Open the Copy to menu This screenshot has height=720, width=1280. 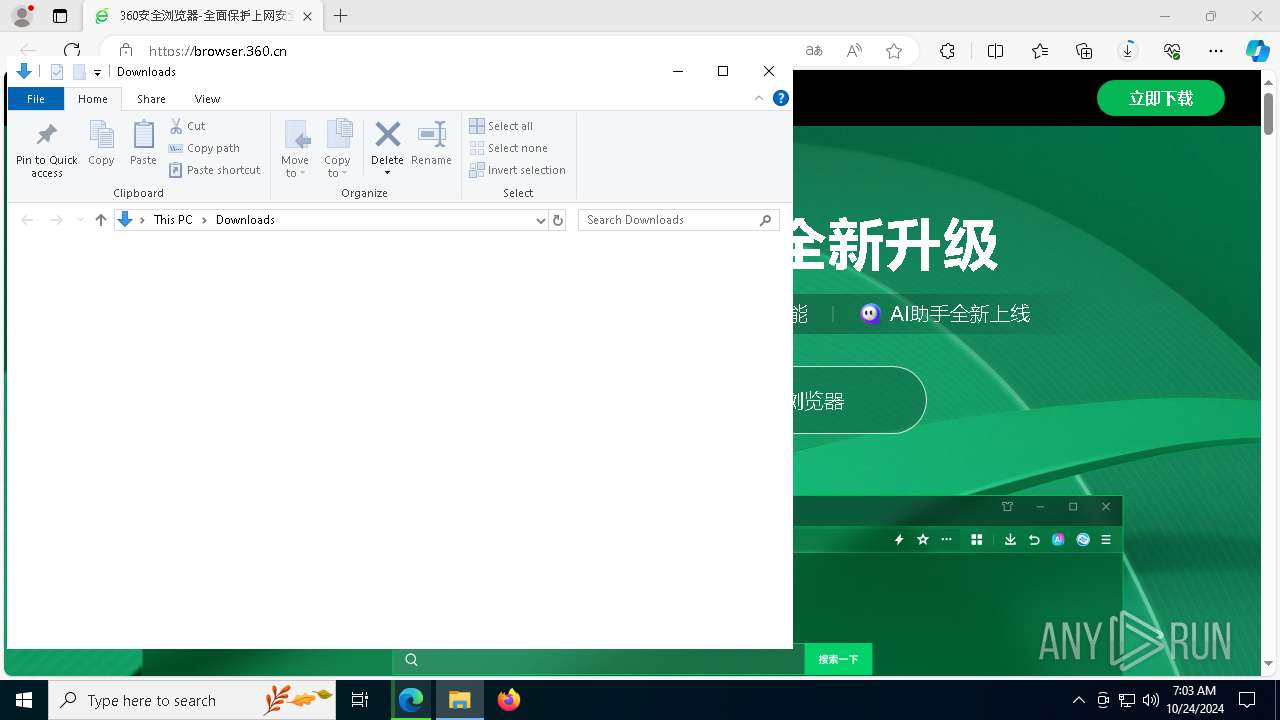point(338,148)
